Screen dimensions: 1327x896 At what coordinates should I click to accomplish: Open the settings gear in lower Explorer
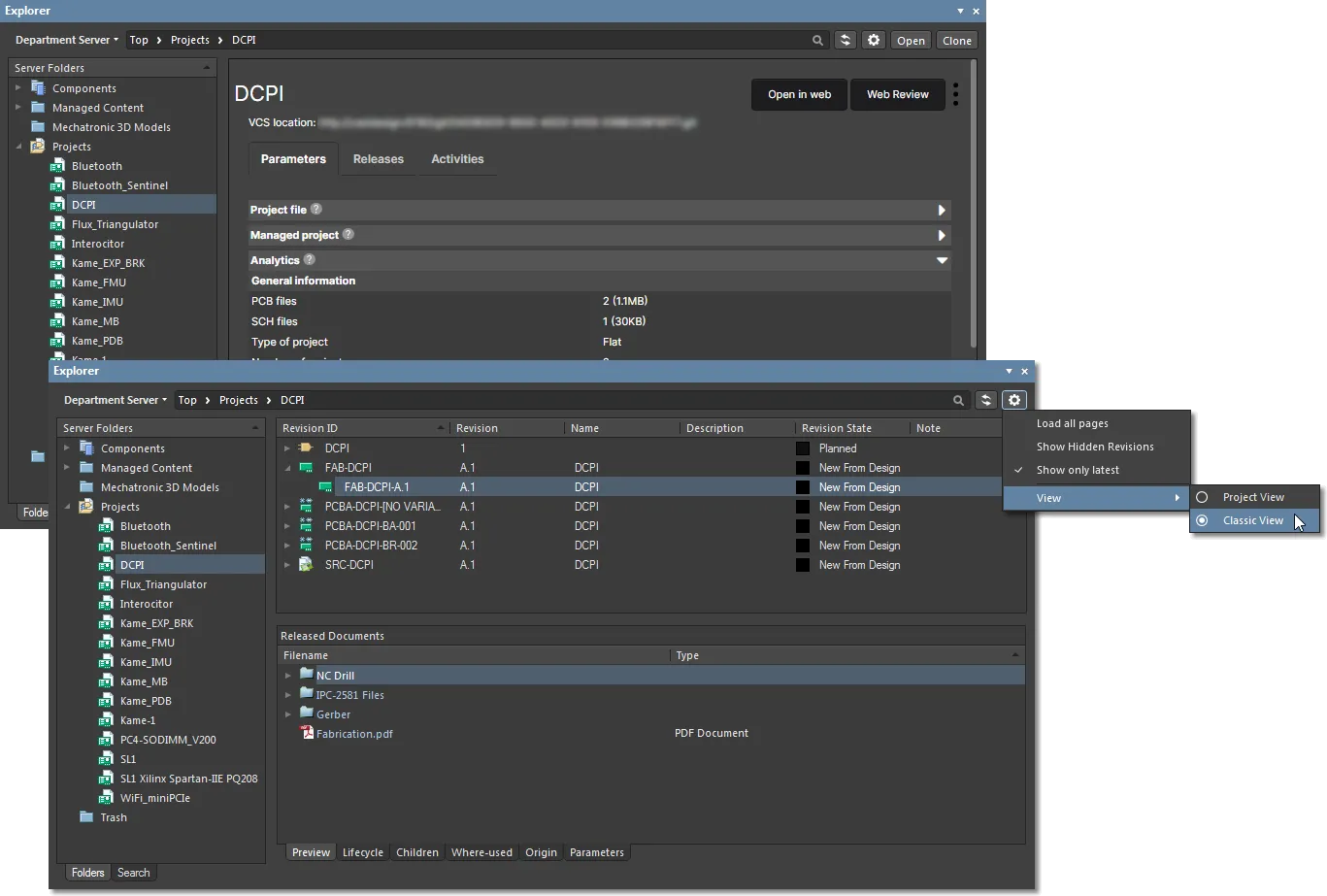click(x=1014, y=400)
